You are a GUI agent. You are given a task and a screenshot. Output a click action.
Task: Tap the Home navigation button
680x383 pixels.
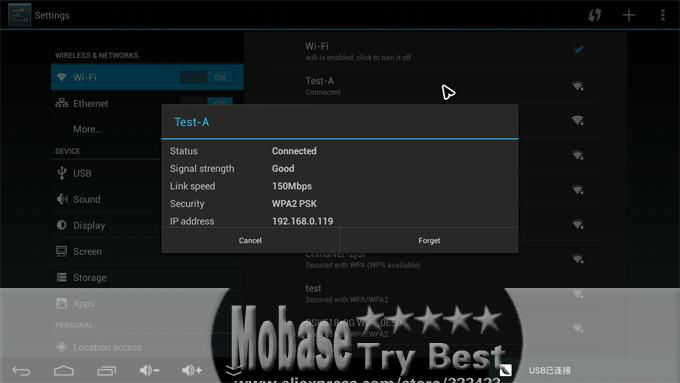coord(64,371)
